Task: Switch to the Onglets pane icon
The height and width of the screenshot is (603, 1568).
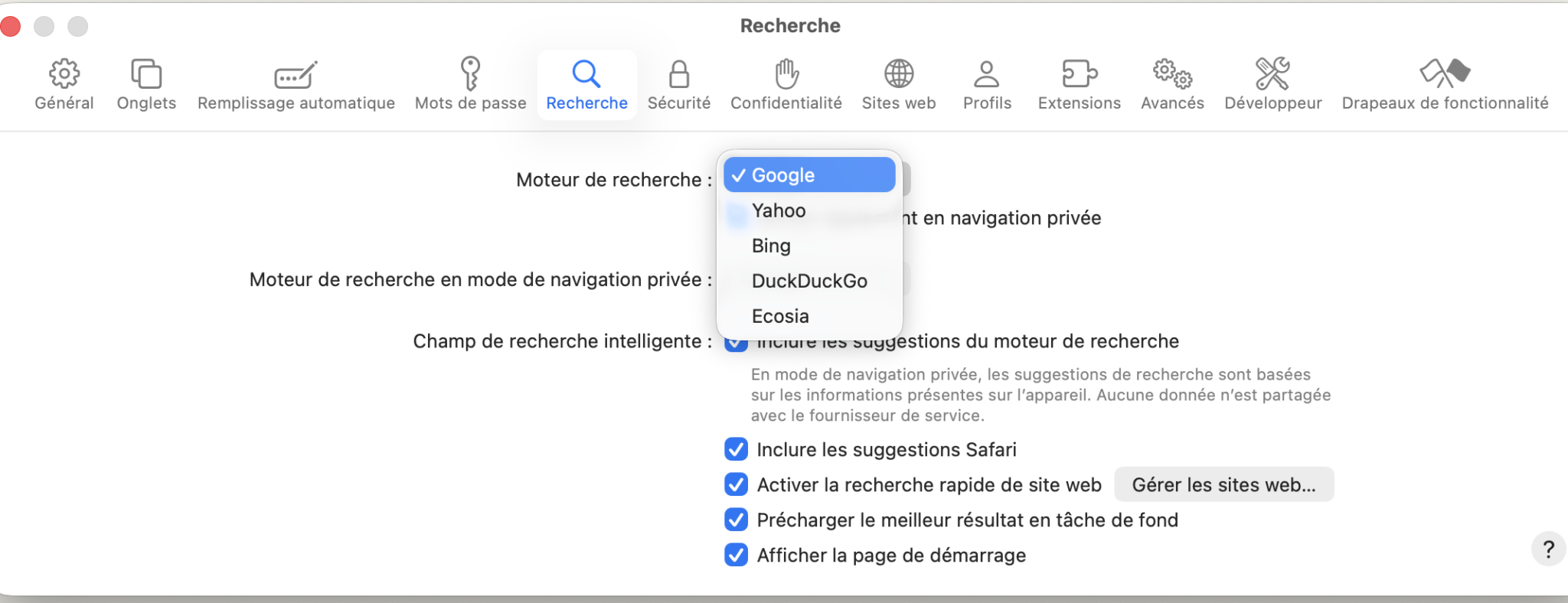Action: (x=146, y=74)
